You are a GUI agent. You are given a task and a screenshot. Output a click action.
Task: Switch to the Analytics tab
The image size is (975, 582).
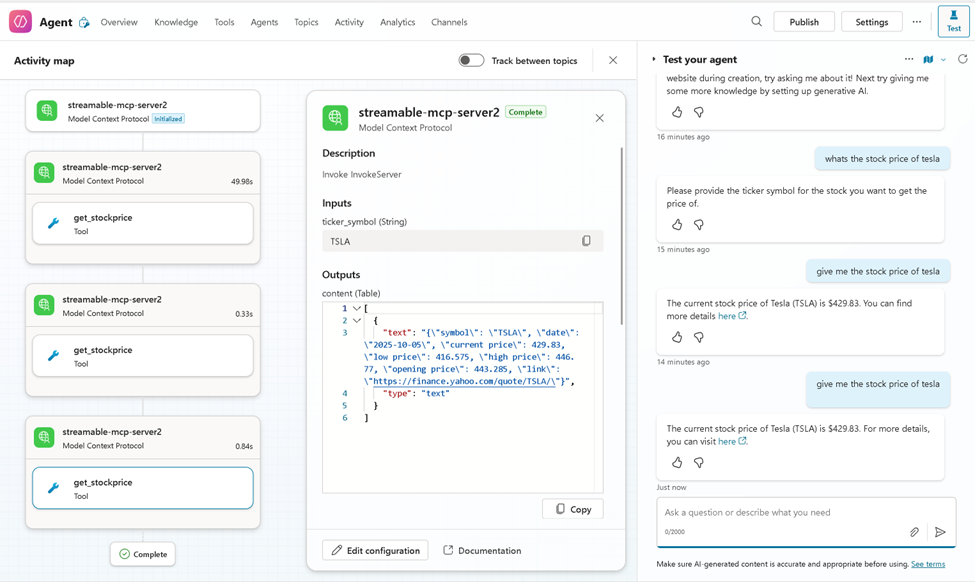tap(397, 22)
